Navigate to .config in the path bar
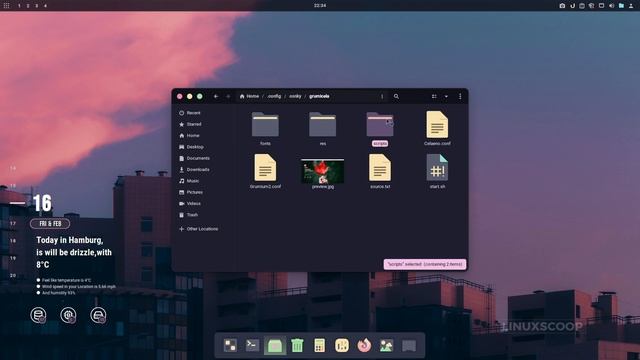 point(274,96)
